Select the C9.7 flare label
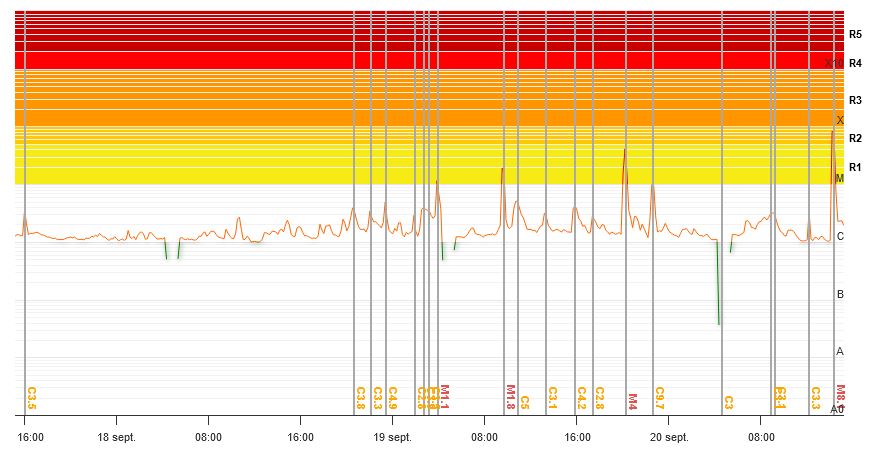 [x=660, y=398]
